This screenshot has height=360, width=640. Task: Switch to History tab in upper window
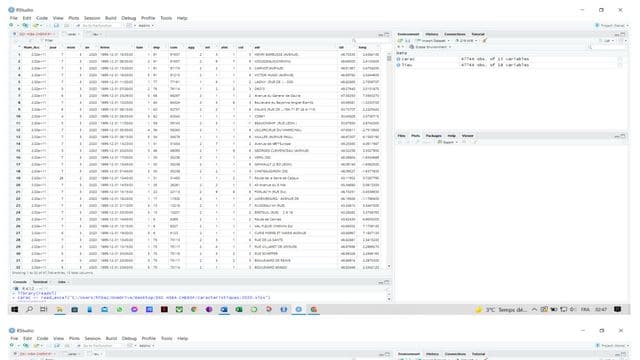point(431,34)
